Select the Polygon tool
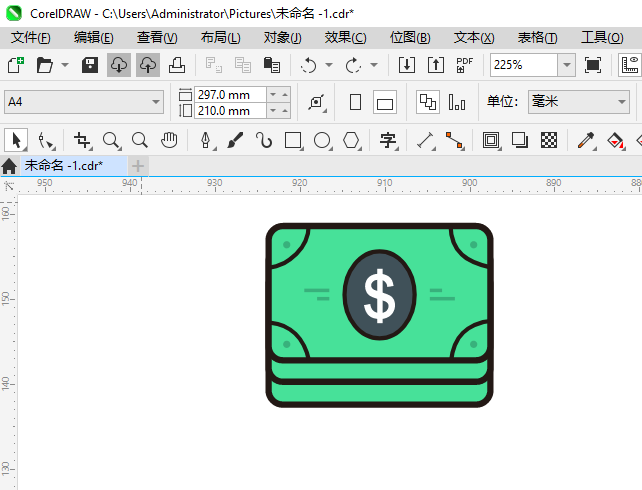Image resolution: width=642 pixels, height=490 pixels. 351,140
